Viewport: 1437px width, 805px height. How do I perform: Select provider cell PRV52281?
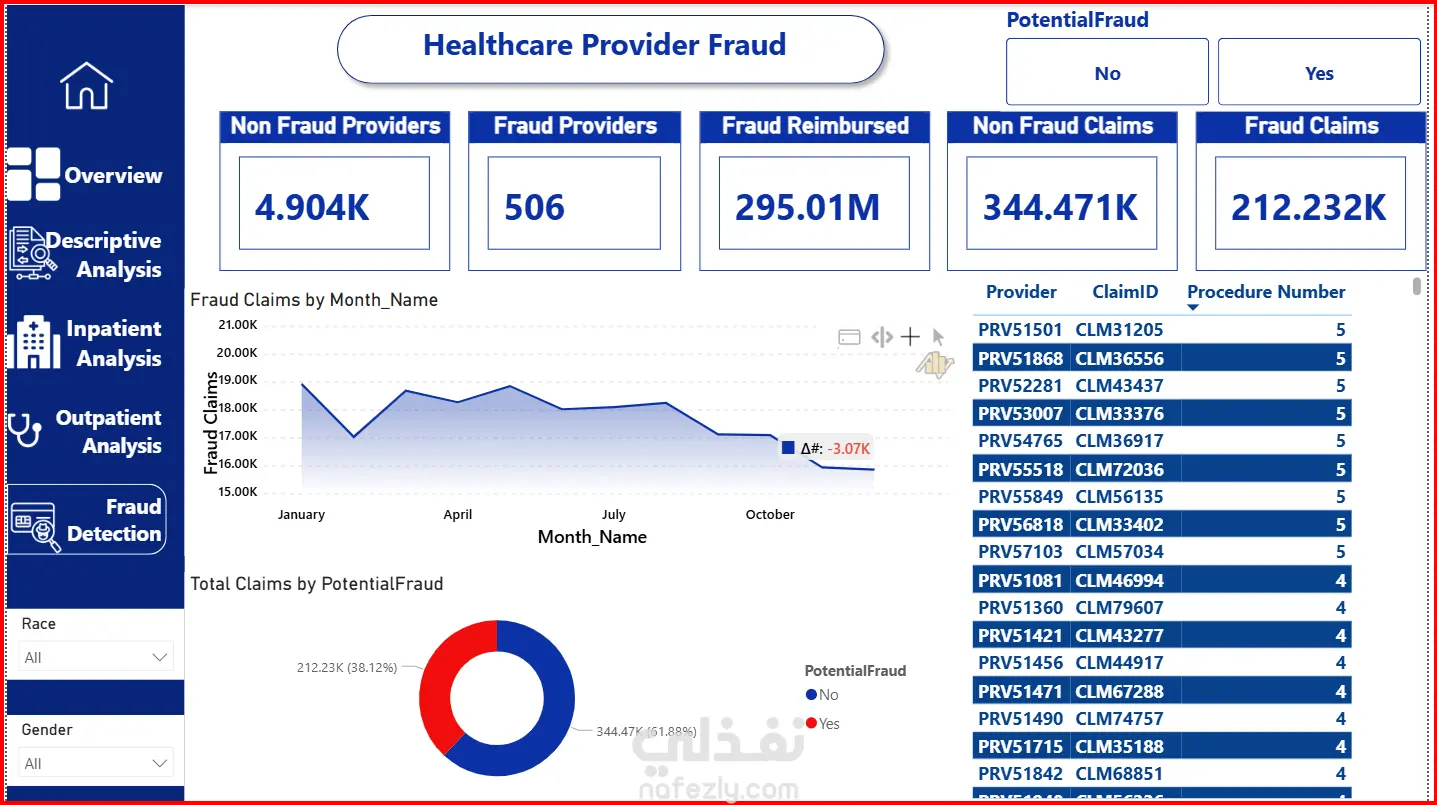(1020, 385)
